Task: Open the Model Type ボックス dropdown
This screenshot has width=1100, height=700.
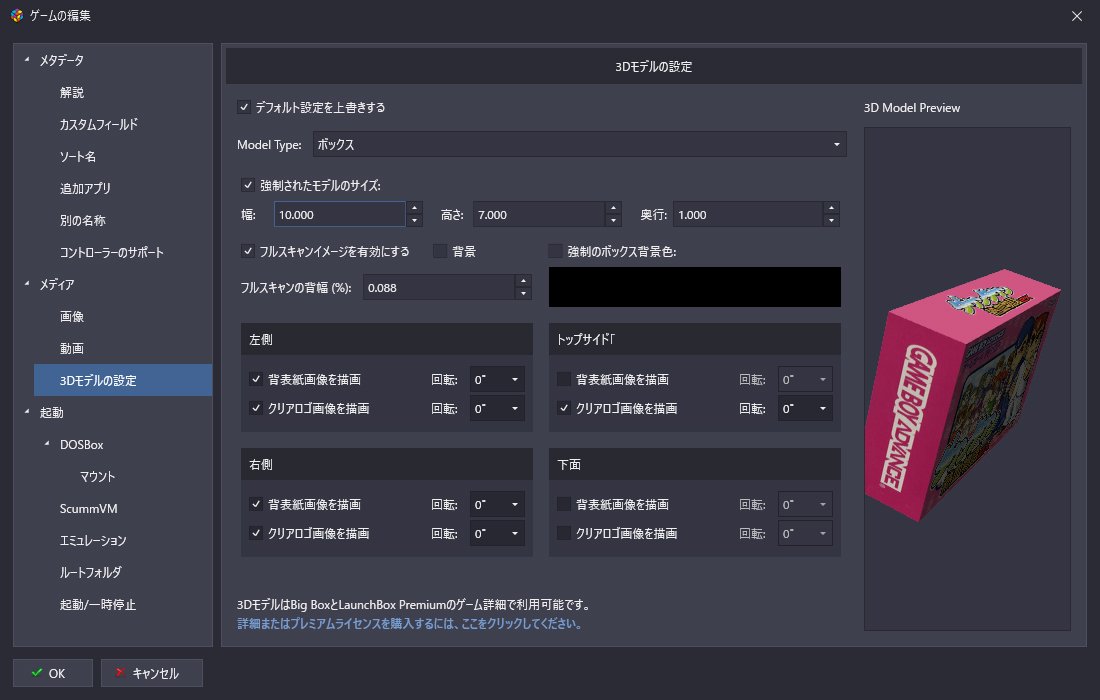Action: (x=579, y=144)
